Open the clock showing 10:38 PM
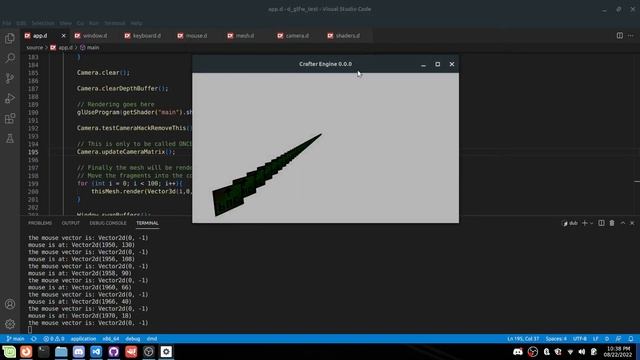The width and height of the screenshot is (640, 360). coord(618,352)
